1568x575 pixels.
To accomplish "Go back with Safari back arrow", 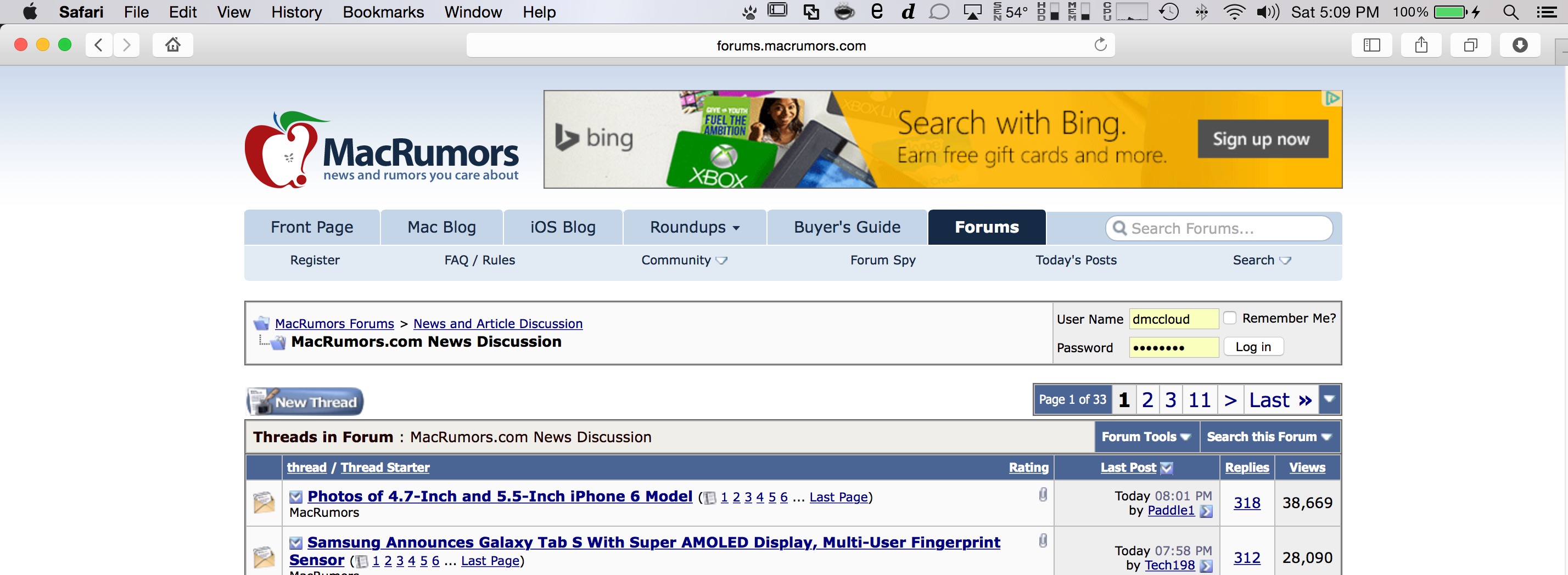I will pyautogui.click(x=99, y=45).
